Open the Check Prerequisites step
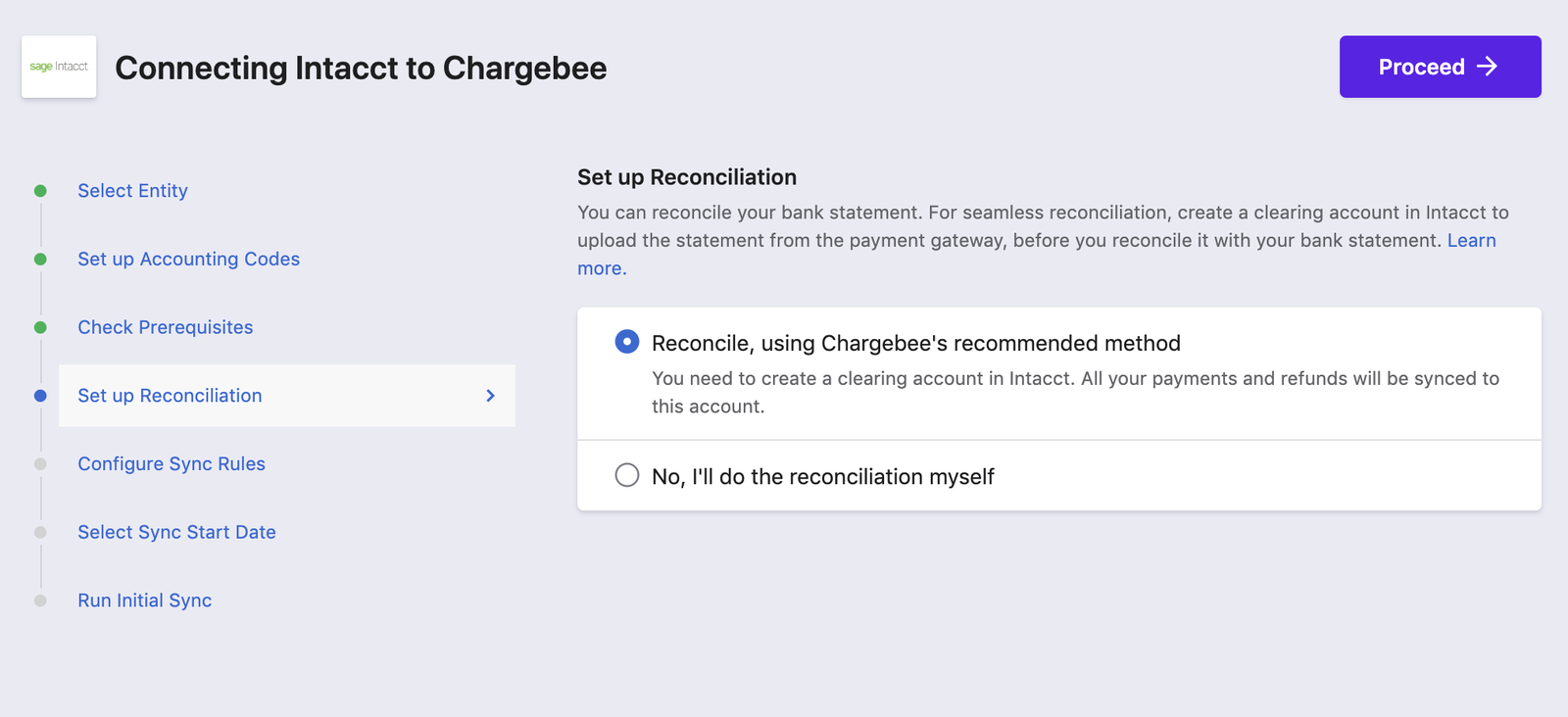This screenshot has height=717, width=1568. (166, 327)
